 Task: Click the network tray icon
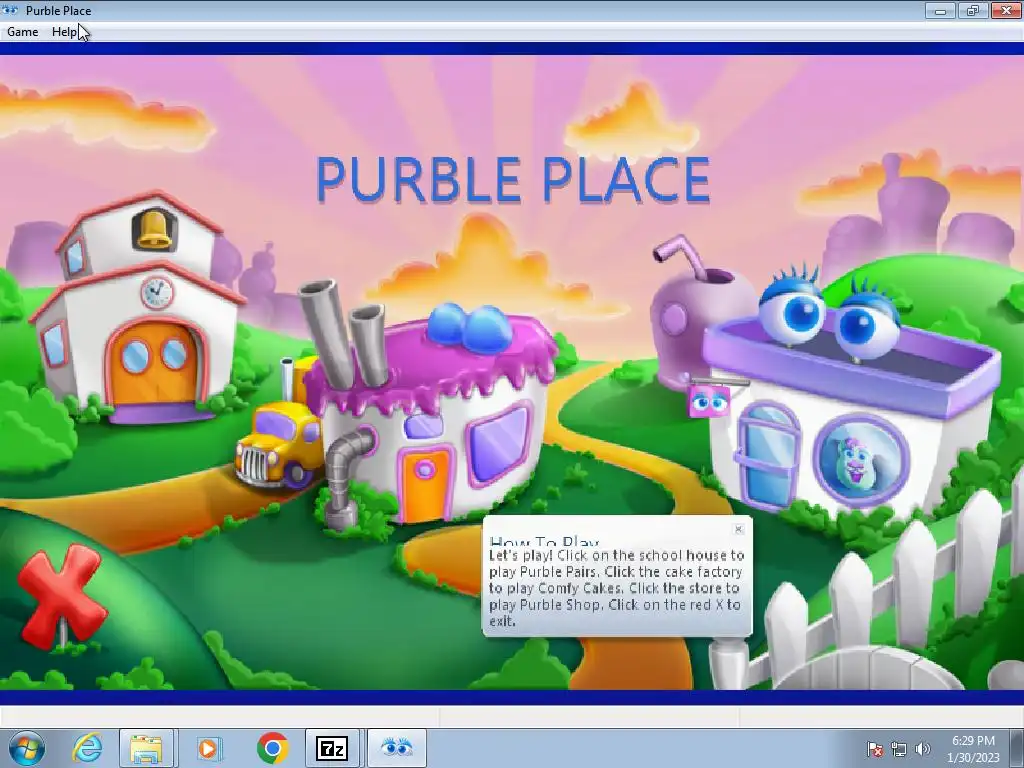[x=899, y=749]
